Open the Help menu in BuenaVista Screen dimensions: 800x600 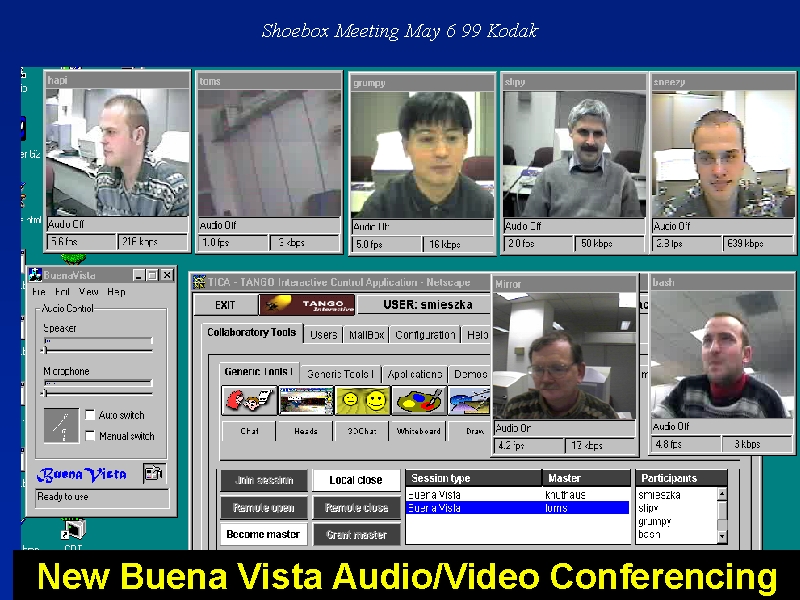[x=116, y=292]
